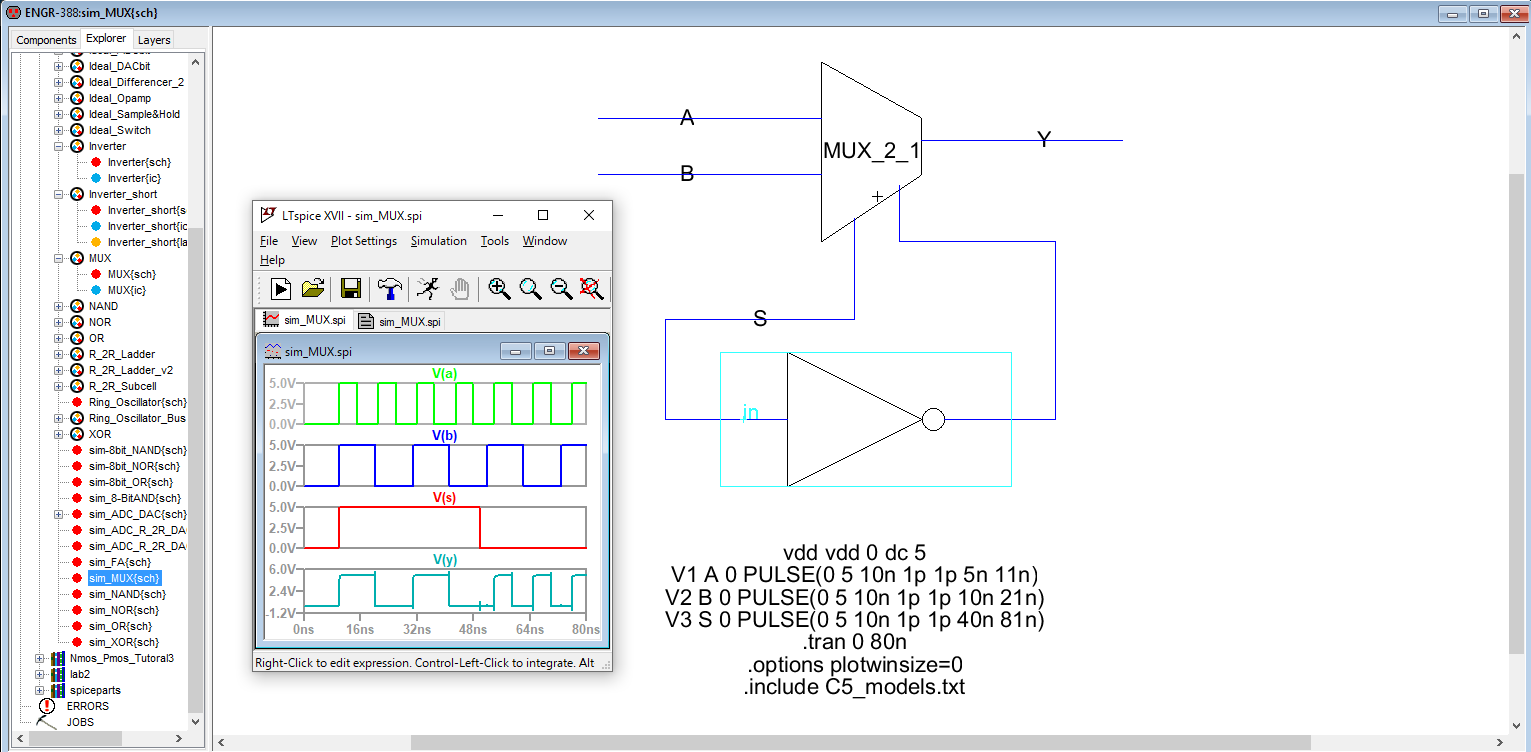Click the orange dot beside Inverter_short{la
1531x752 pixels.
coord(96,242)
